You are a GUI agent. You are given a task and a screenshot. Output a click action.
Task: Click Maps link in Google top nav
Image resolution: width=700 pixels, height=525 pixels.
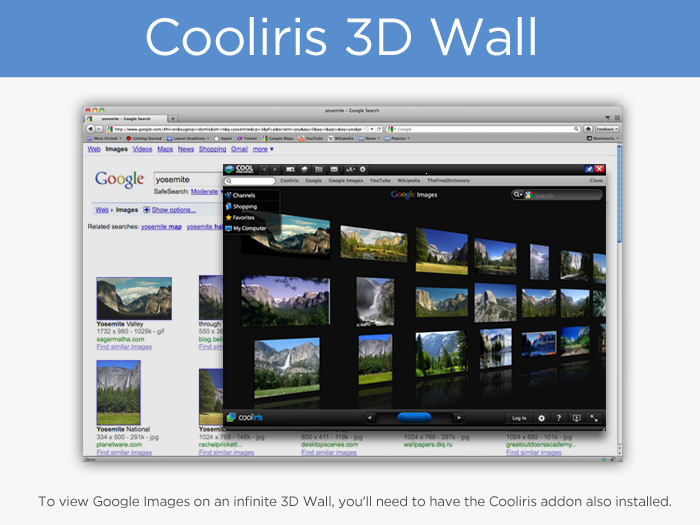165,149
